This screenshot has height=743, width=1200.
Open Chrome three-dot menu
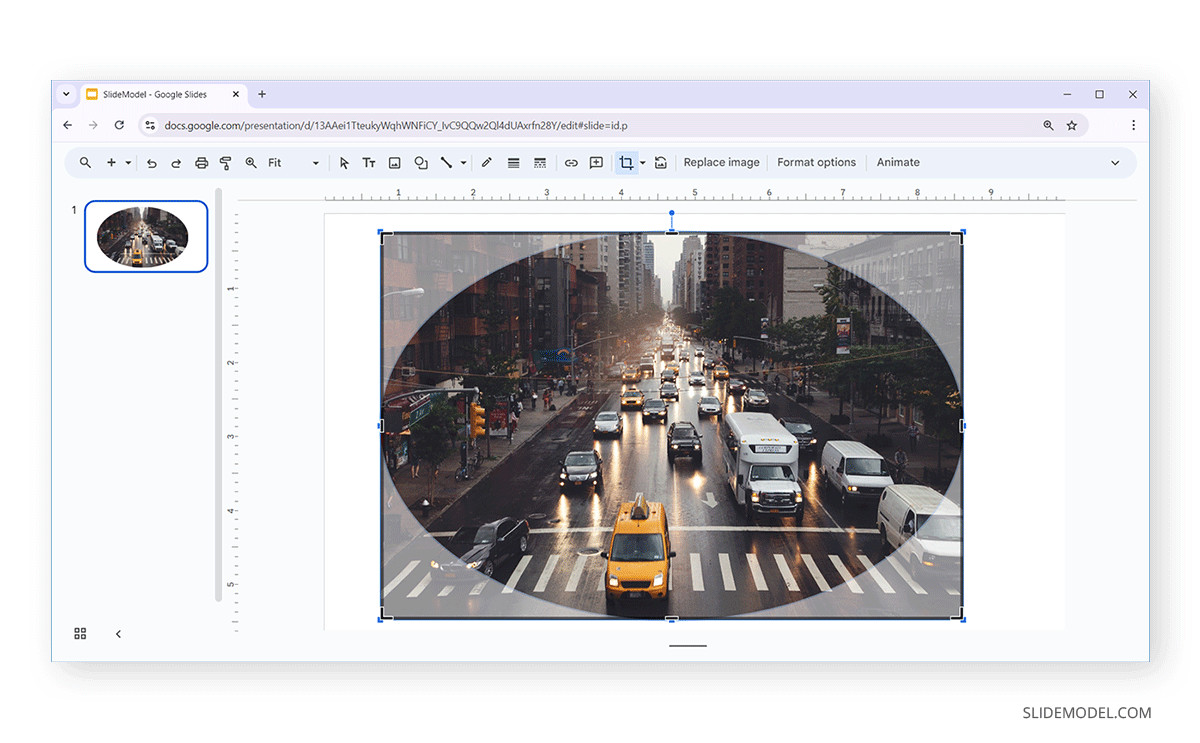click(x=1133, y=125)
